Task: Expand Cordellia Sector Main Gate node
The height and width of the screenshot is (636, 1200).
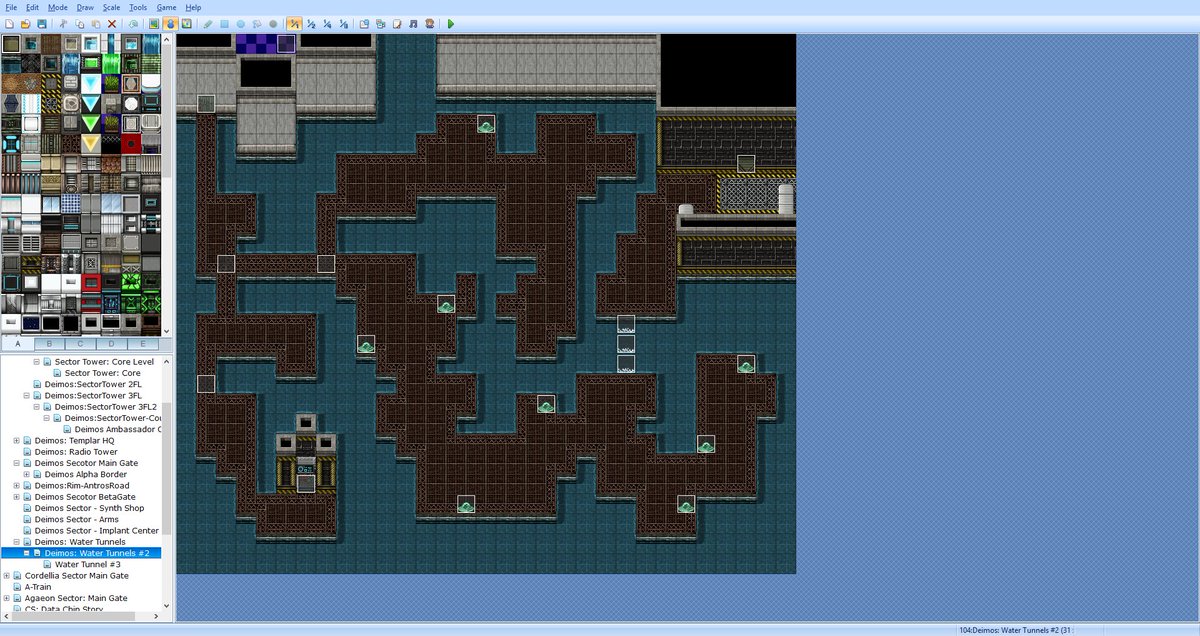Action: click(6, 576)
